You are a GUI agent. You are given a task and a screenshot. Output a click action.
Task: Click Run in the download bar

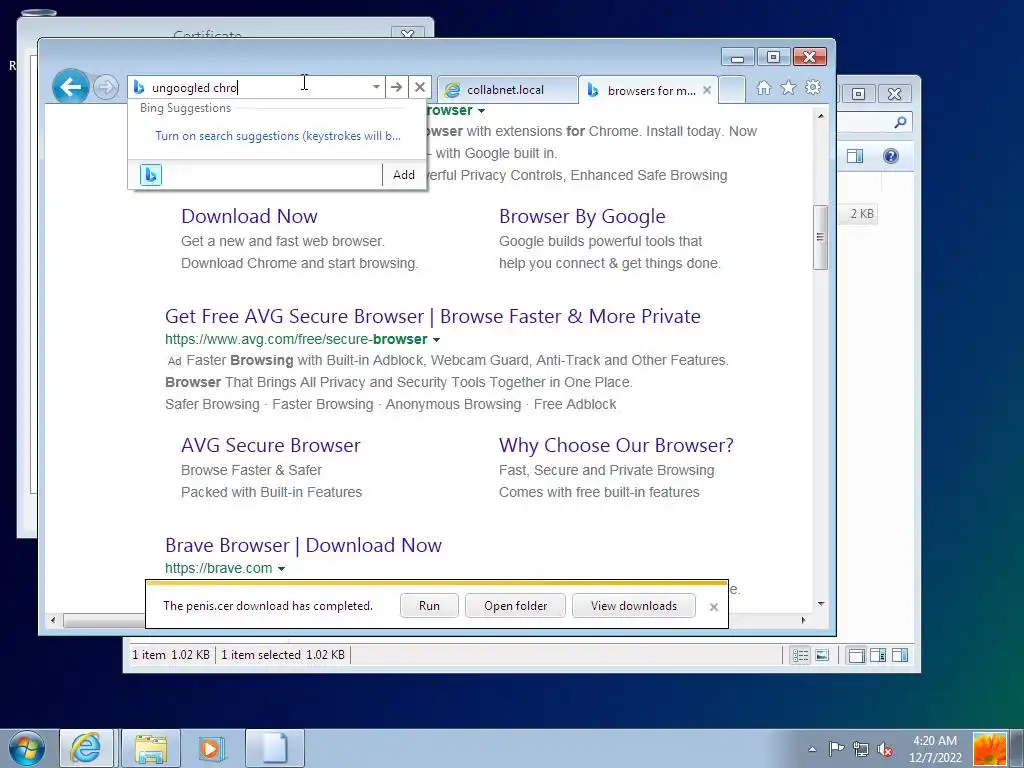point(429,606)
